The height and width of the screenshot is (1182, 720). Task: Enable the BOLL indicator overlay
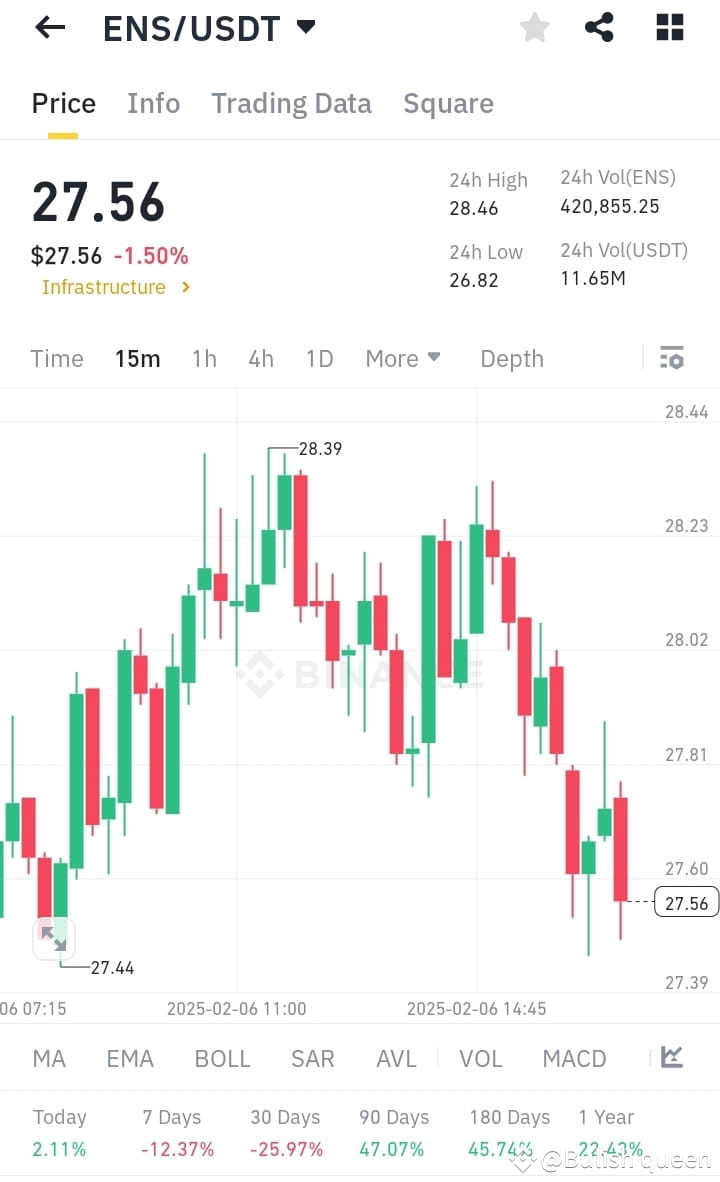222,1058
